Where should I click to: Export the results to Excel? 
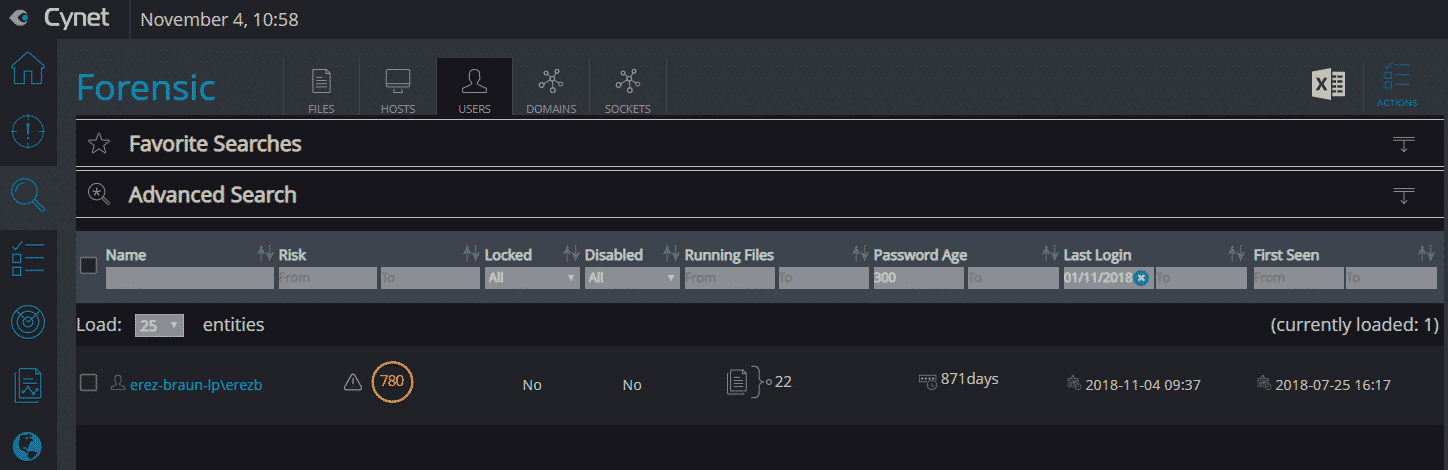1329,85
